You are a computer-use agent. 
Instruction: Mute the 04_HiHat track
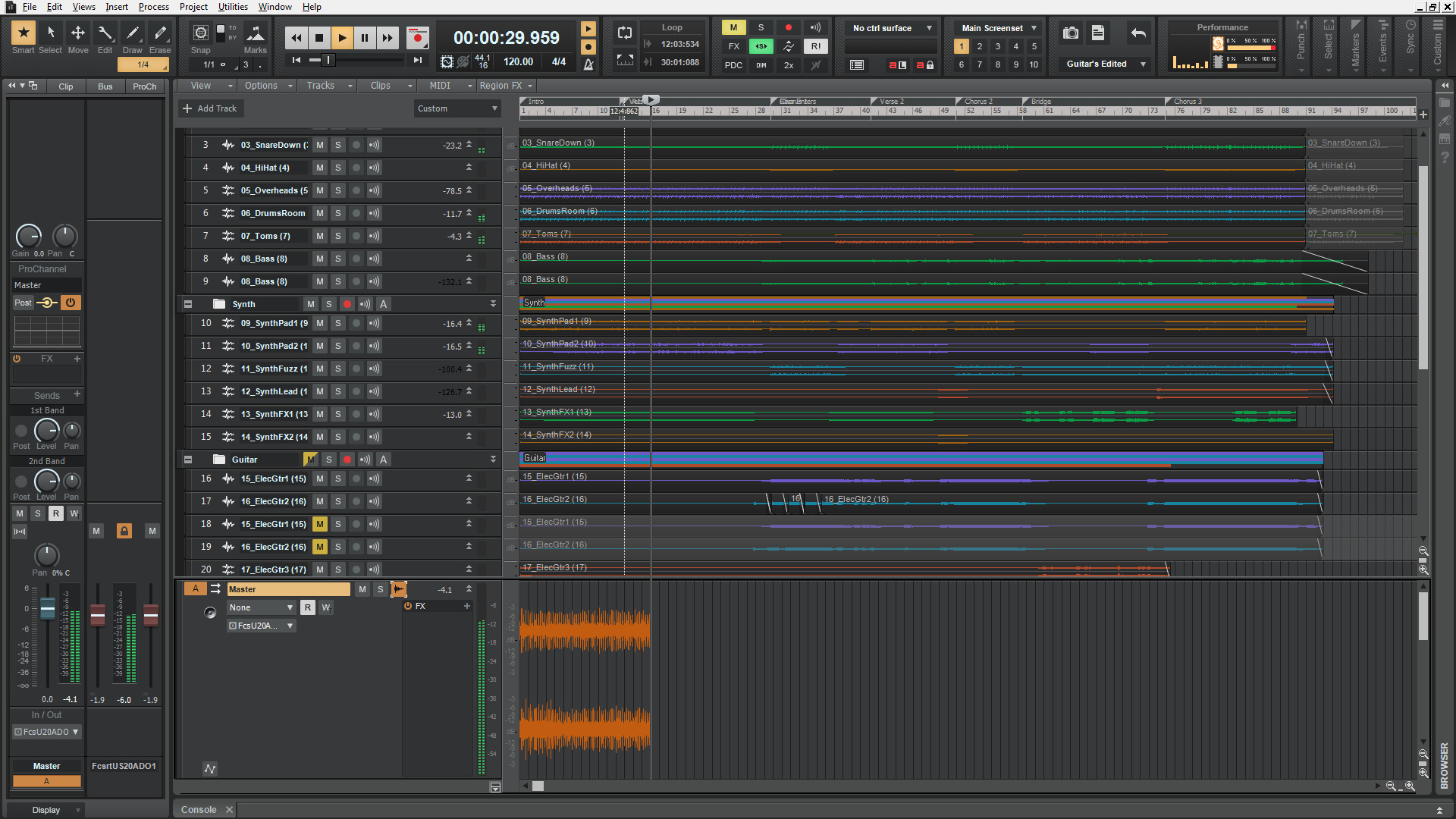(319, 168)
